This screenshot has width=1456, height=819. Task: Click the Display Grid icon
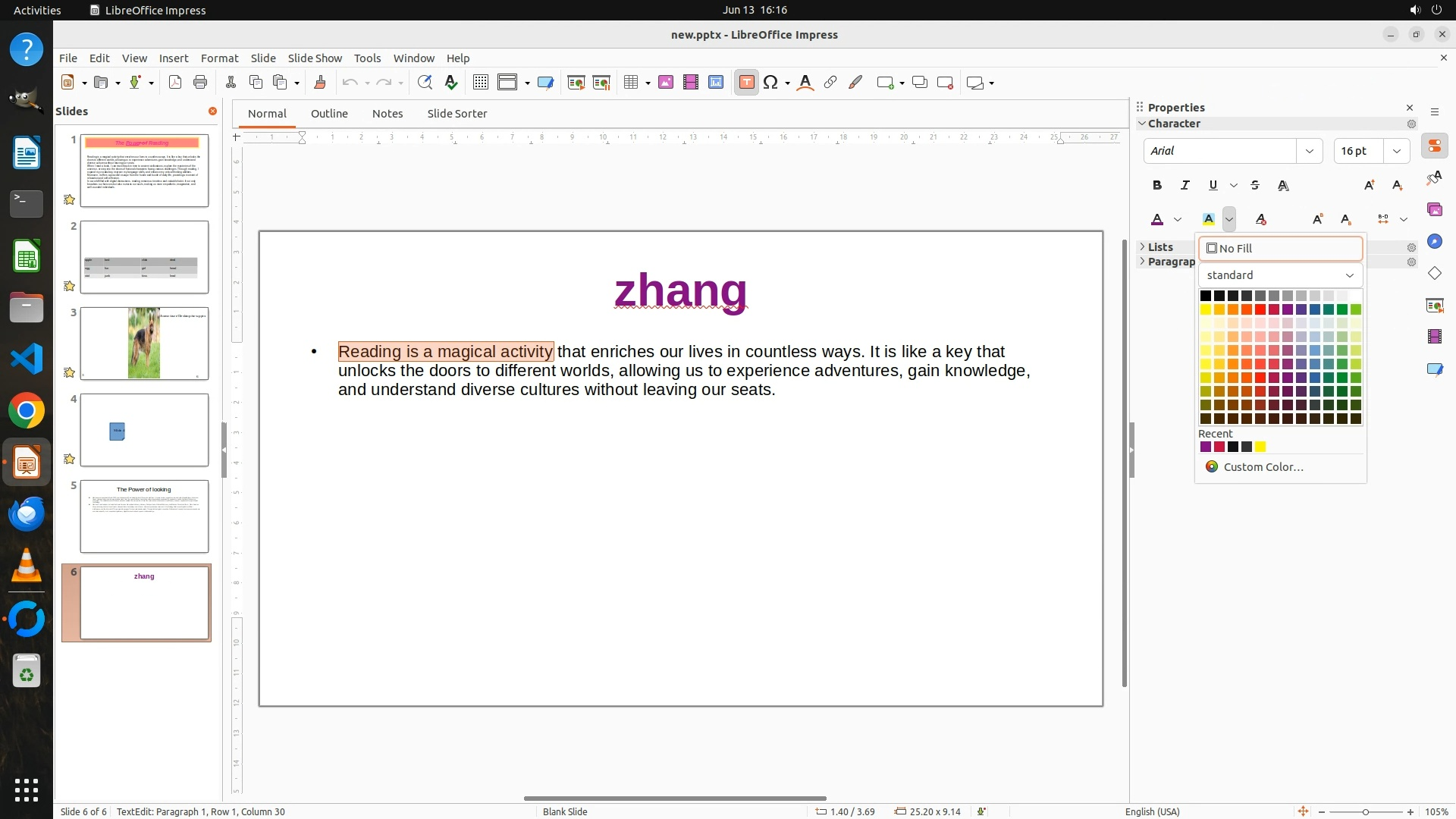click(x=481, y=83)
